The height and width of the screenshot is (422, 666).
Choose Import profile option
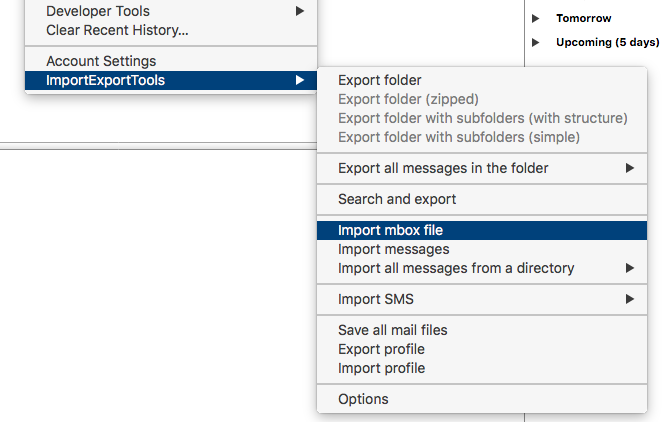381,368
